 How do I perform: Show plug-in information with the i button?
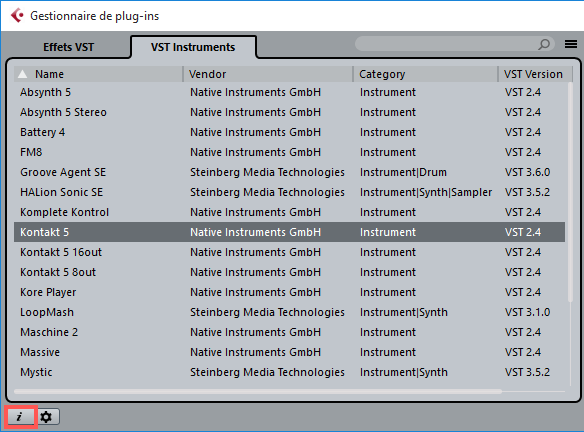(x=20, y=417)
